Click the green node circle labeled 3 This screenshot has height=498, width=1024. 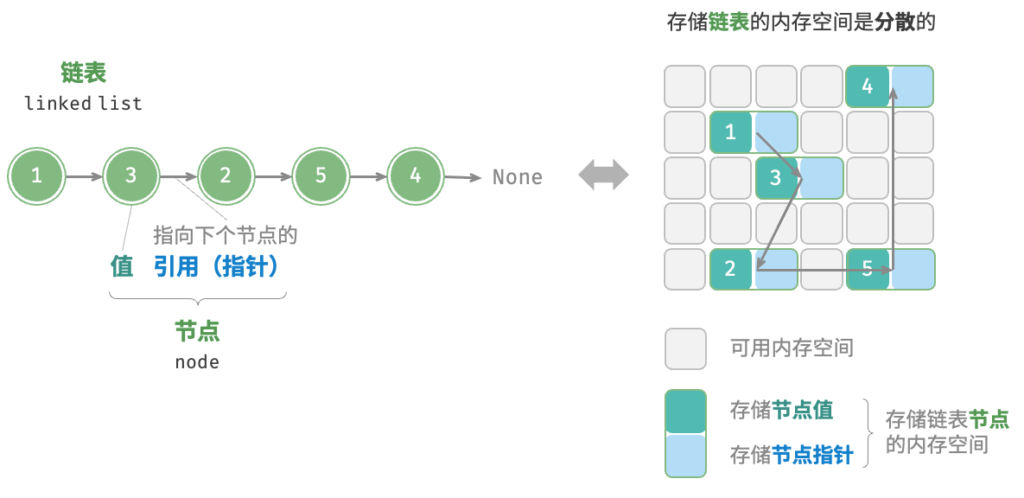[x=131, y=176]
